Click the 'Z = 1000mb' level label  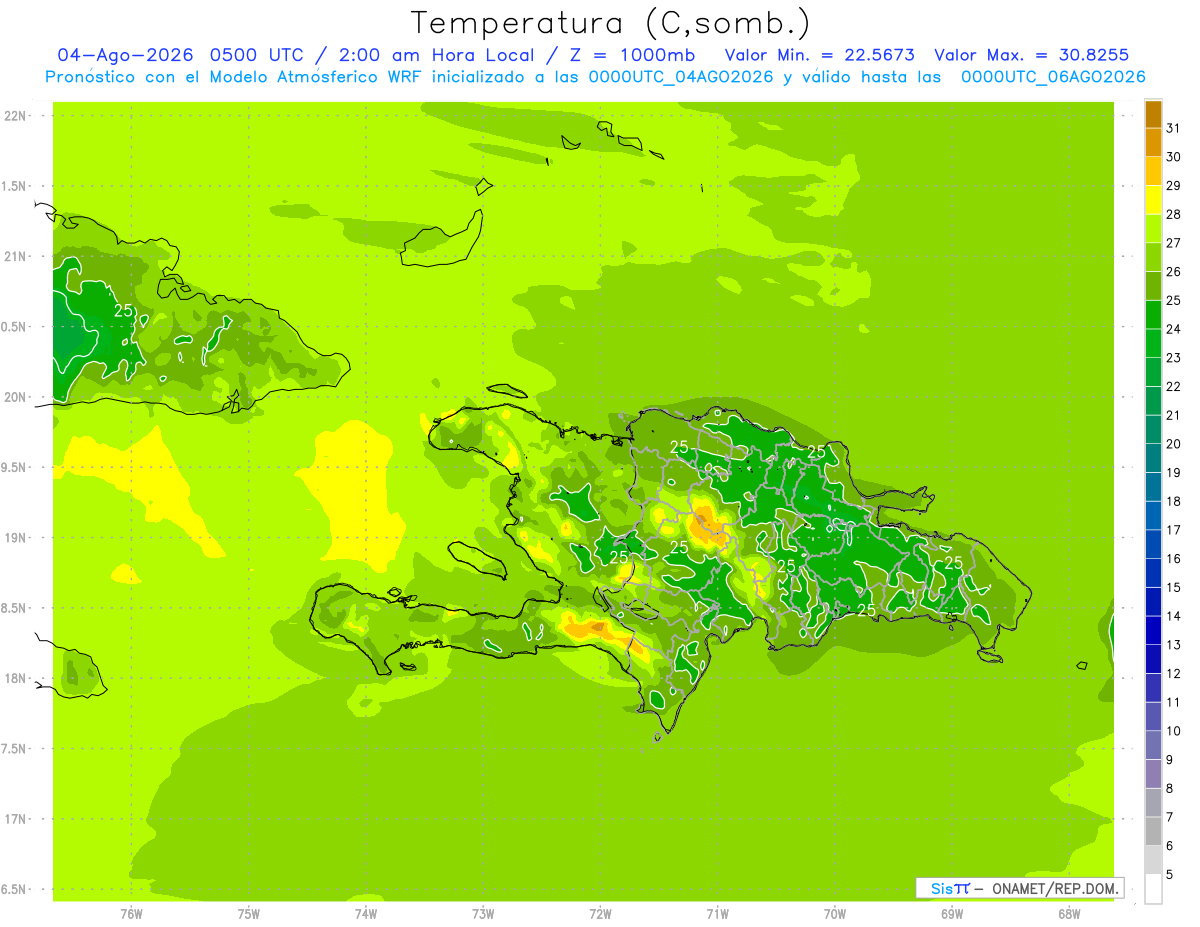coord(632,55)
